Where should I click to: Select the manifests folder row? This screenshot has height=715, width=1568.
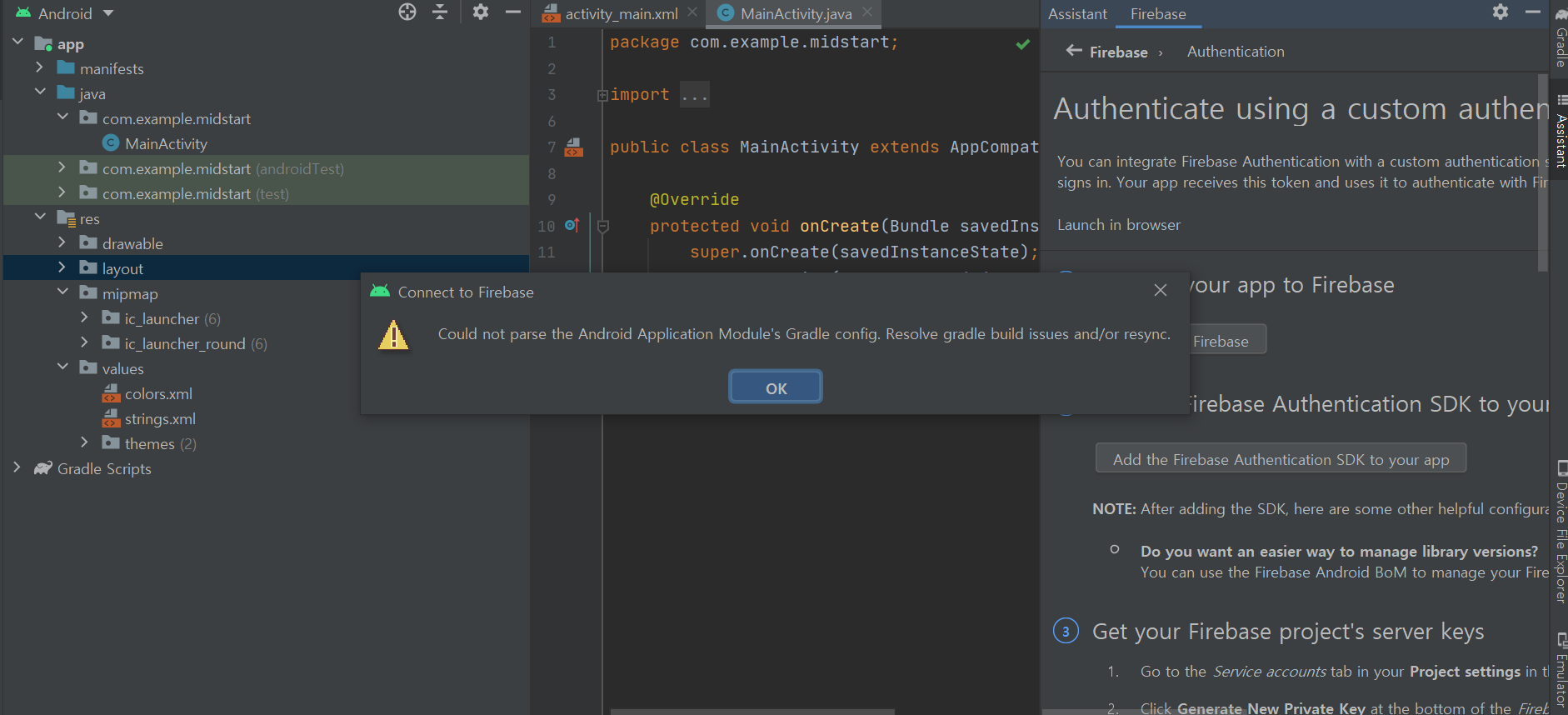point(265,68)
